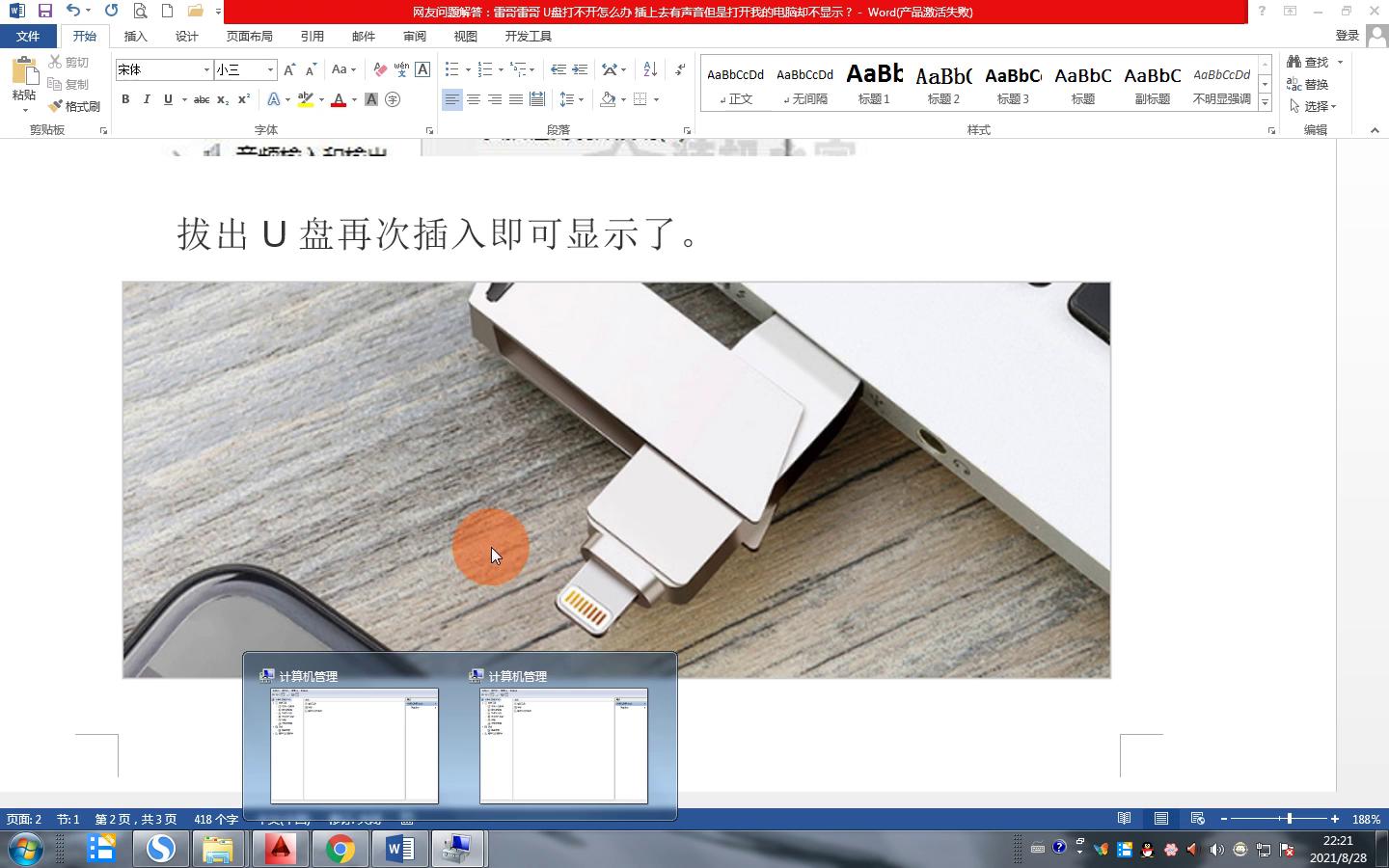This screenshot has height=868, width=1389.
Task: Toggle bold formatting
Action: (124, 99)
